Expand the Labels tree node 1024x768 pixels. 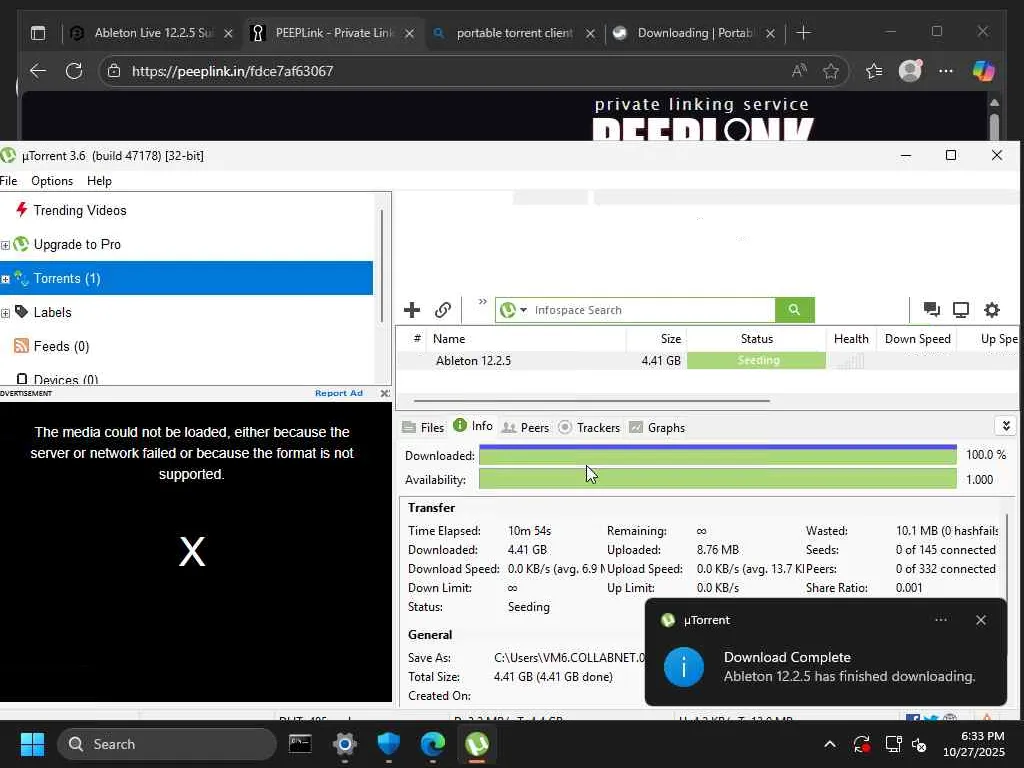pyautogui.click(x=5, y=313)
